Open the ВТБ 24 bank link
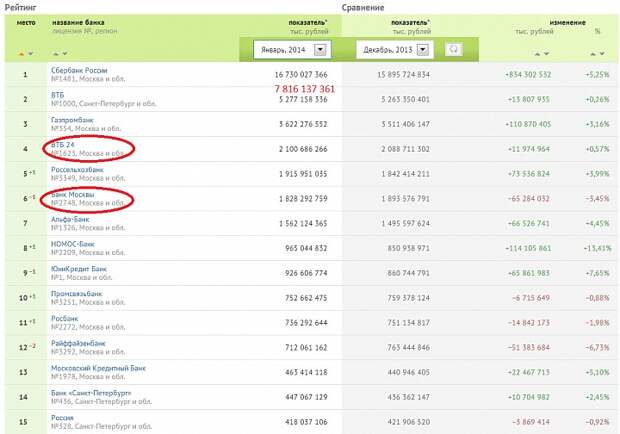Image resolution: width=620 pixels, height=434 pixels. pyautogui.click(x=62, y=145)
